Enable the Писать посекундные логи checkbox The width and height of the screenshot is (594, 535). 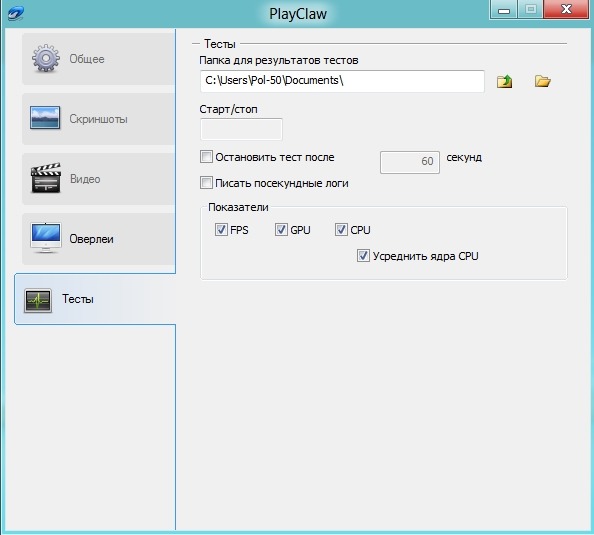pos(206,183)
